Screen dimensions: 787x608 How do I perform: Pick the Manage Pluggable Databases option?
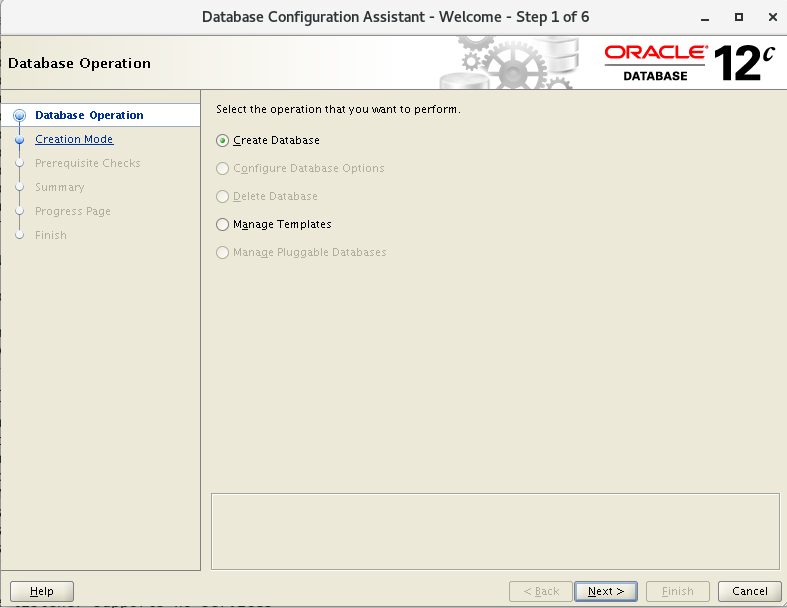[x=223, y=252]
